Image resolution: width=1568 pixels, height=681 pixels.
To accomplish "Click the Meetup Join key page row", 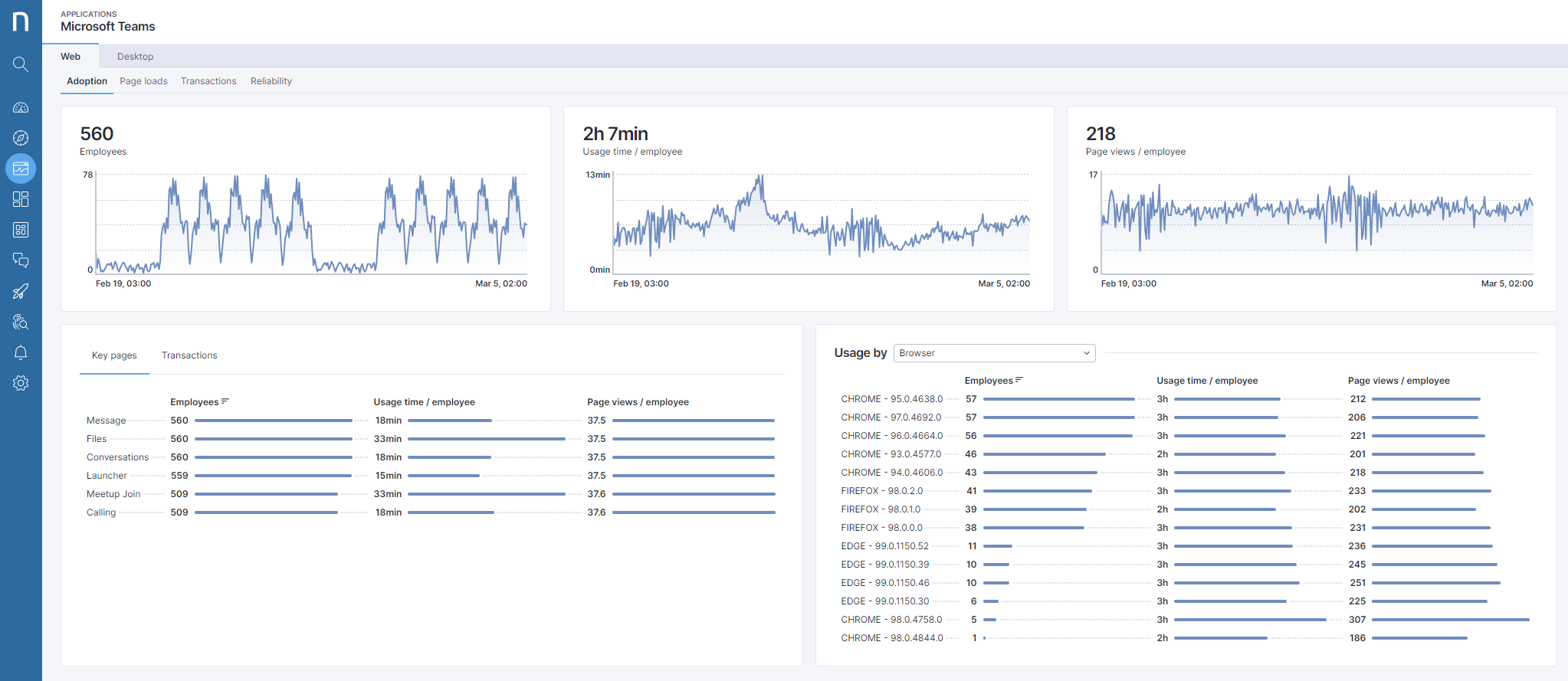I will point(431,494).
